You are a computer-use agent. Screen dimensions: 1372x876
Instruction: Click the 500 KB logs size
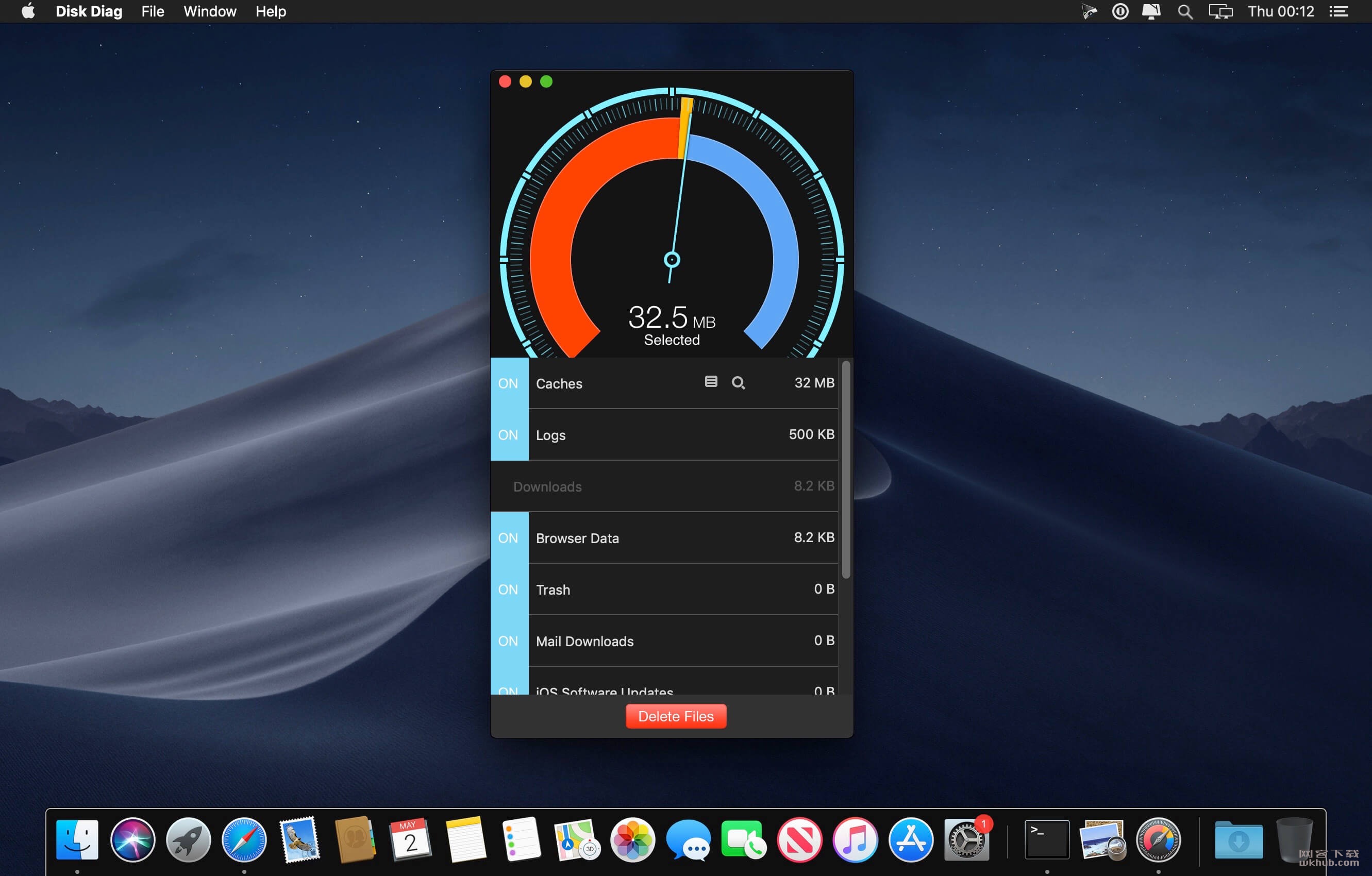pos(811,434)
